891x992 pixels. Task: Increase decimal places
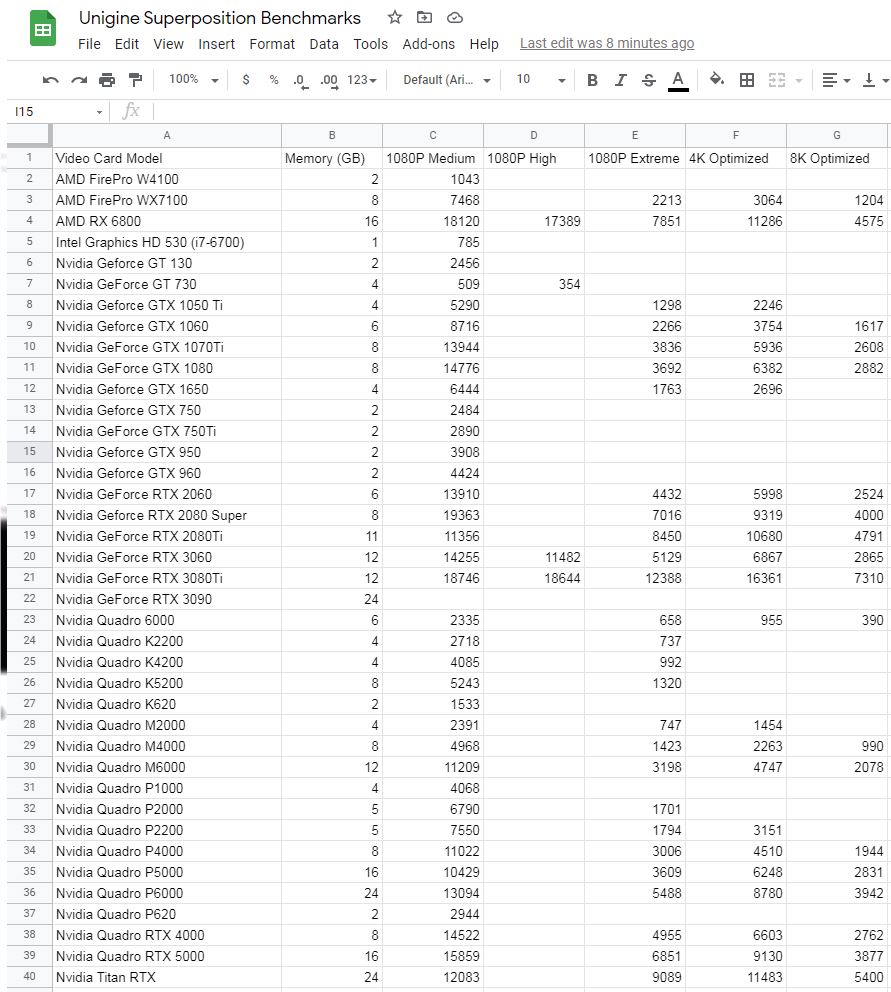[329, 81]
